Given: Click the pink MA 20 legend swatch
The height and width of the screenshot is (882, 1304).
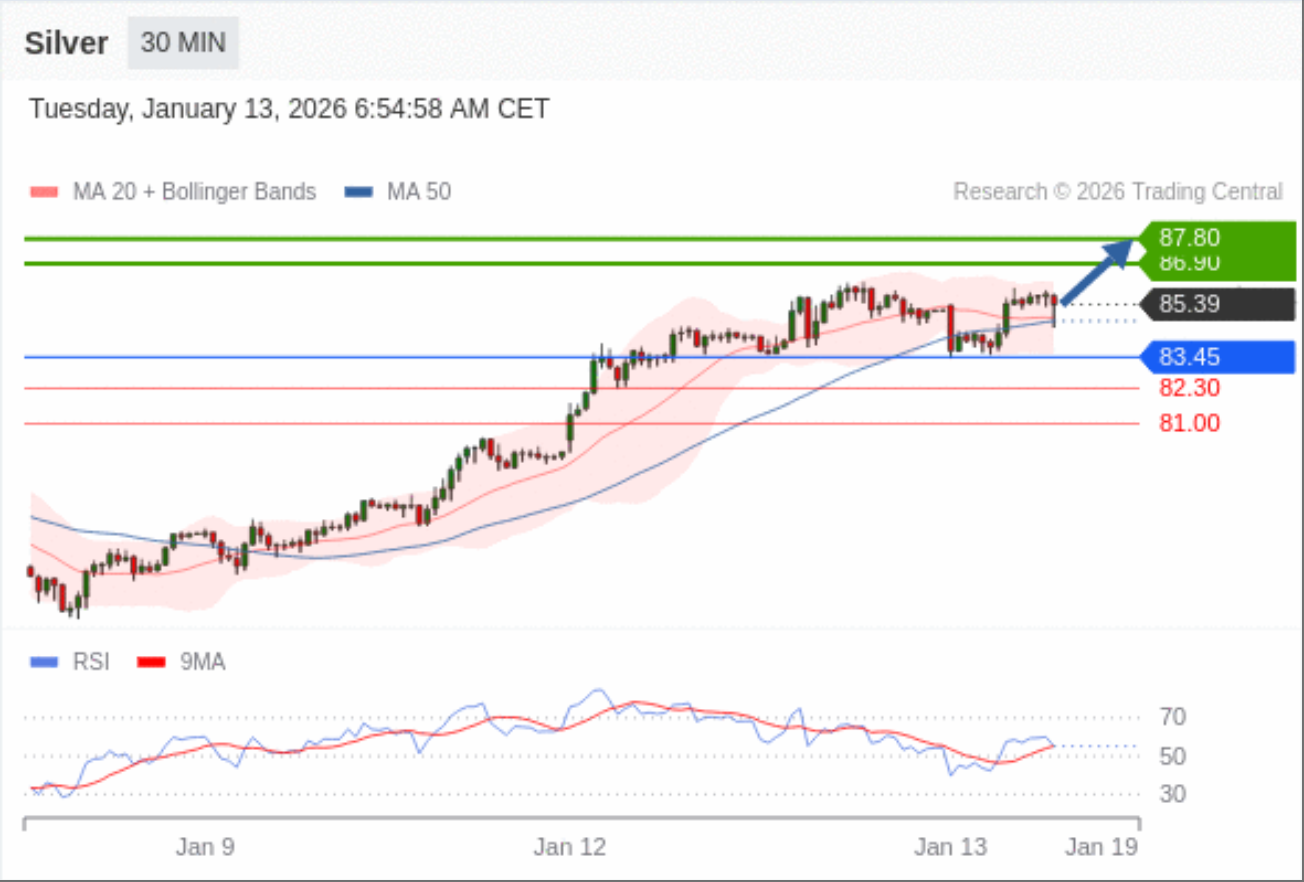Looking at the screenshot, I should pos(45,192).
